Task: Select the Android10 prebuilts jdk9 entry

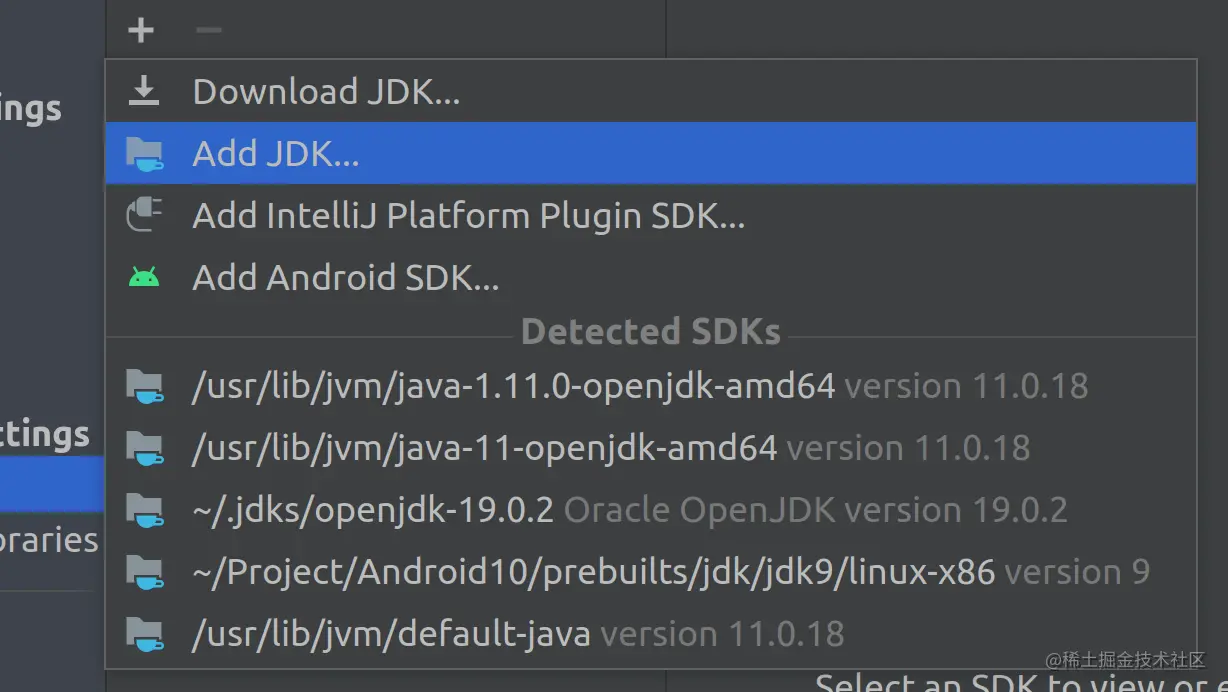Action: 651,572
